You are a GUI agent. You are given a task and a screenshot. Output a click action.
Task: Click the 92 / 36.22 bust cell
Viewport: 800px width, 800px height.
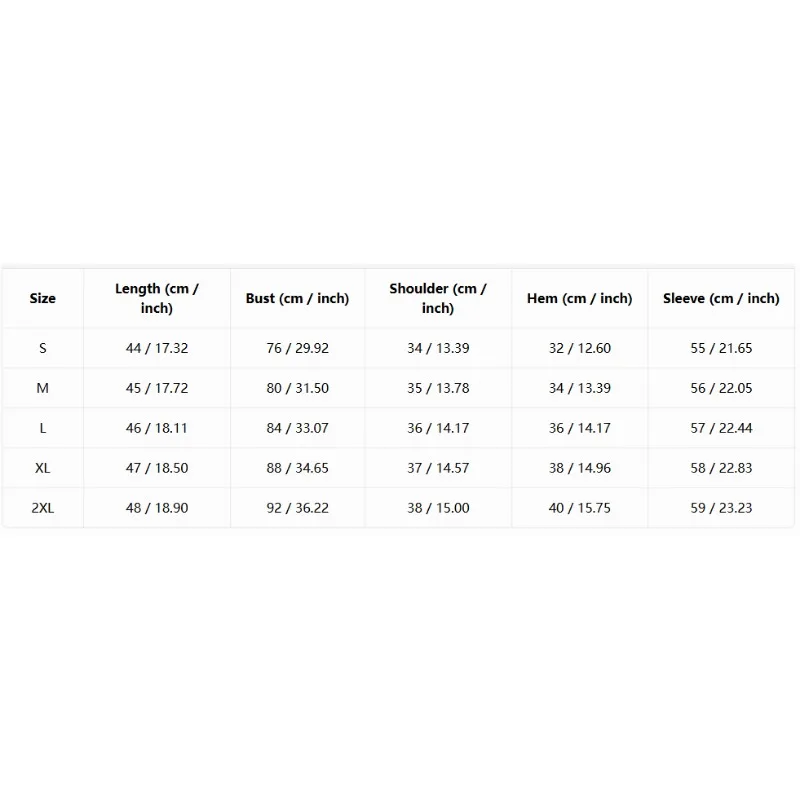point(297,508)
